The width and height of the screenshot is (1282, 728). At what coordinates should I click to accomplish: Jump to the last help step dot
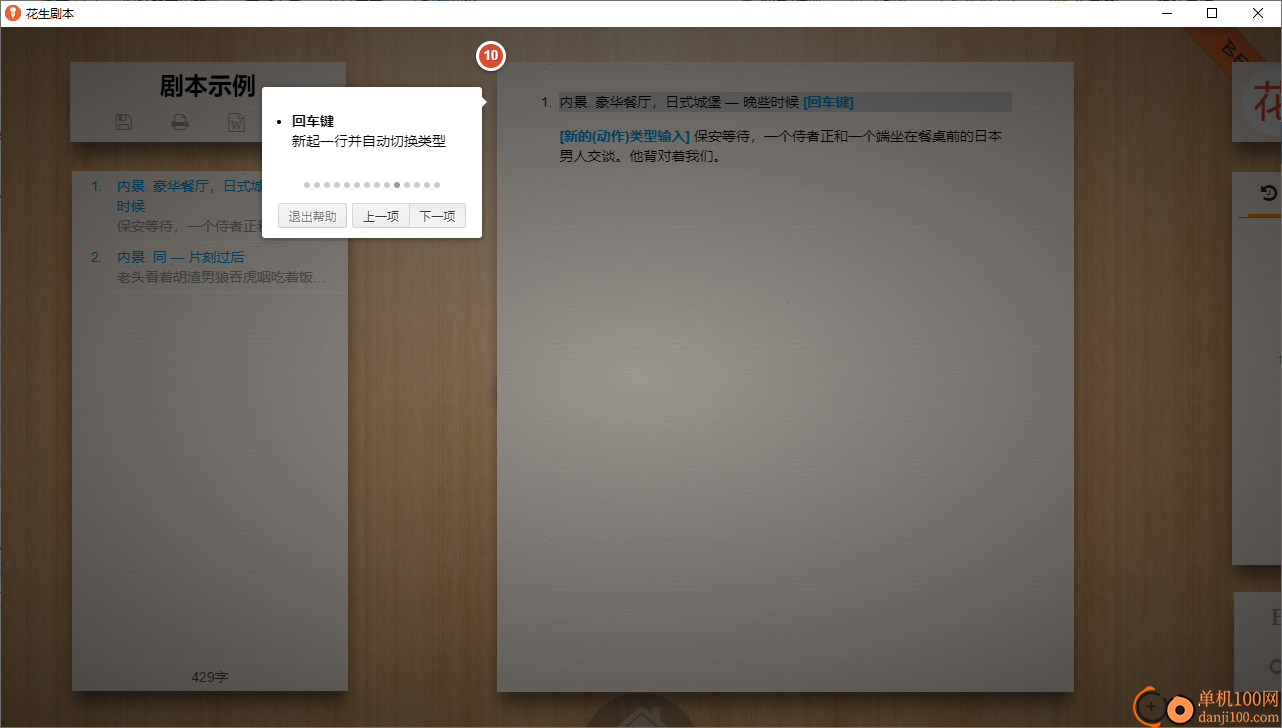coord(437,185)
